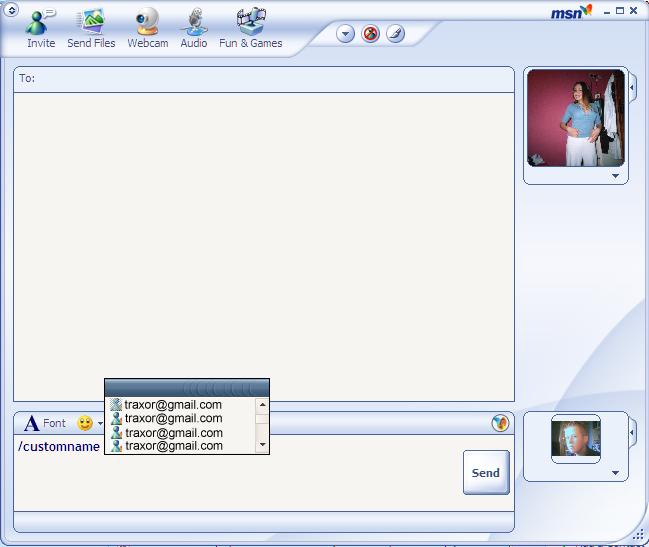Click the smiley emoticon button
This screenshot has height=547, width=649.
85,423
